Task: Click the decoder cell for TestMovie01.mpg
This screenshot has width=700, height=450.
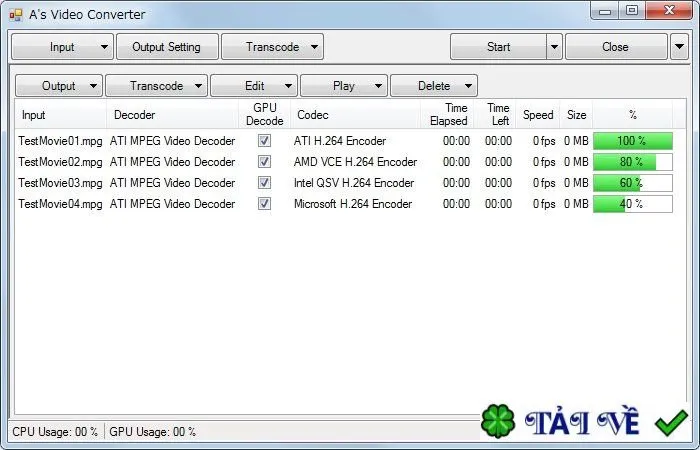Action: coord(172,141)
